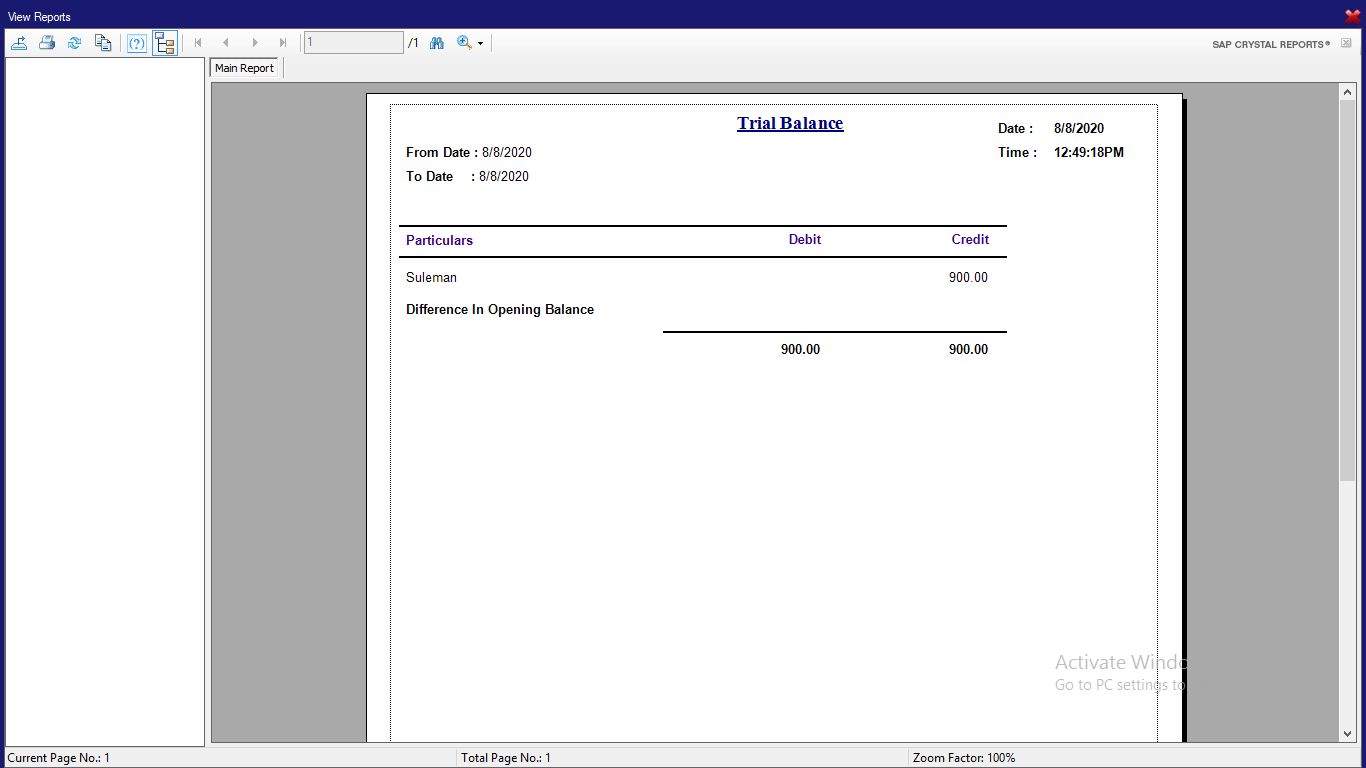1366x768 pixels.
Task: Click the Total Page No. status entry
Action: click(506, 758)
